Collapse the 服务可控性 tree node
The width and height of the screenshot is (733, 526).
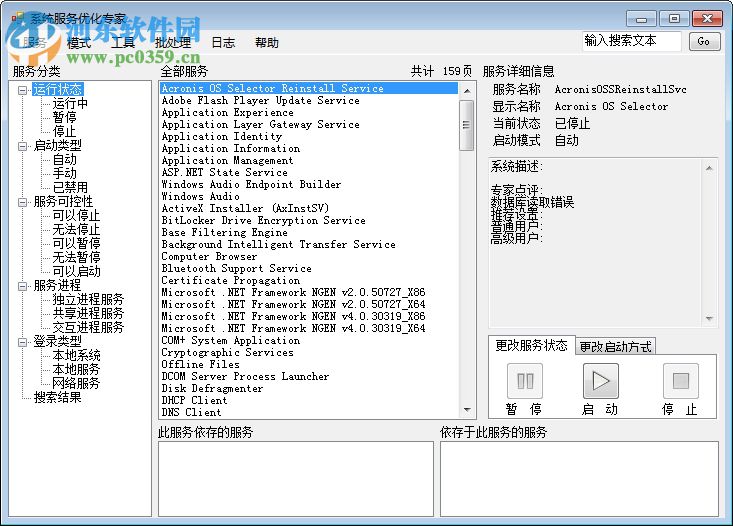click(x=22, y=202)
